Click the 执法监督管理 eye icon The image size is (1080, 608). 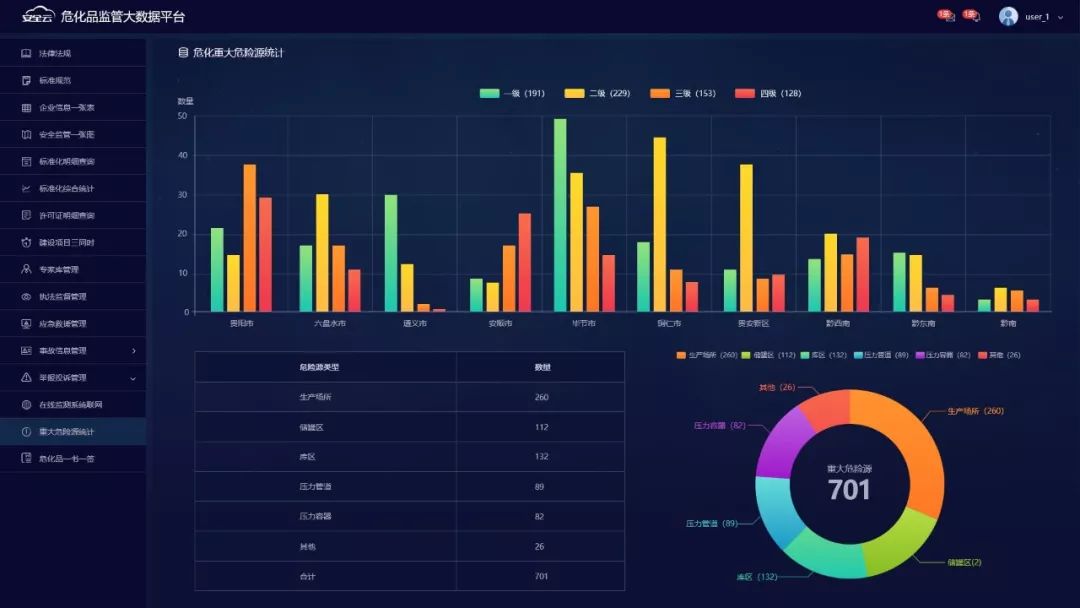(27, 296)
